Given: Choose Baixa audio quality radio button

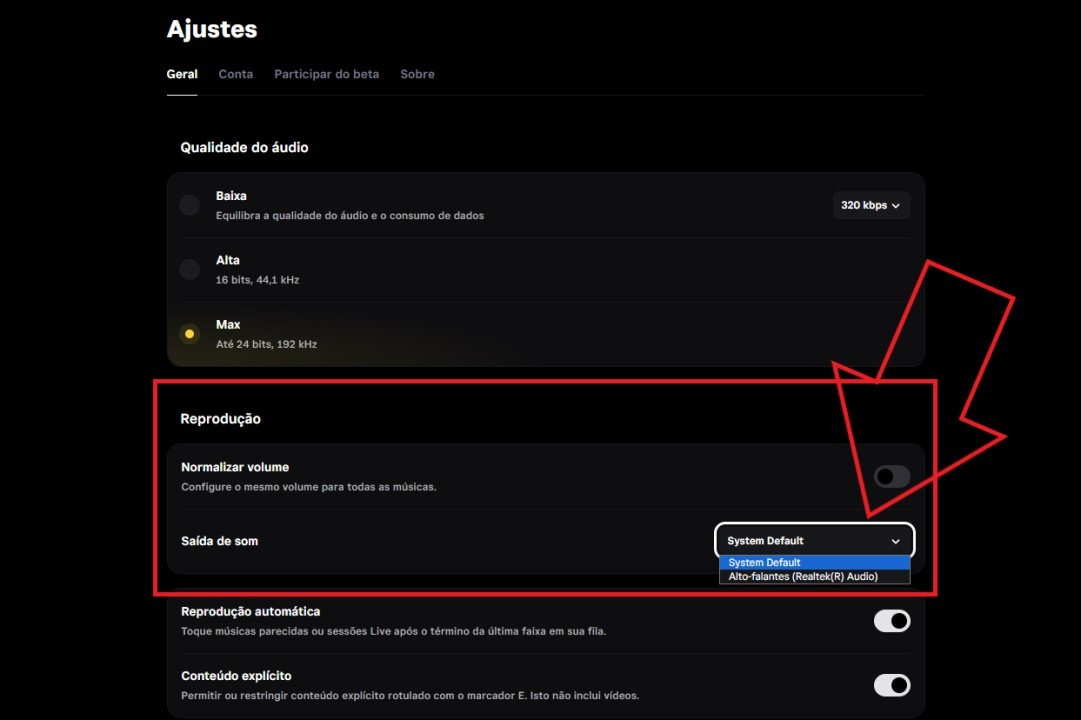Looking at the screenshot, I should (x=189, y=205).
